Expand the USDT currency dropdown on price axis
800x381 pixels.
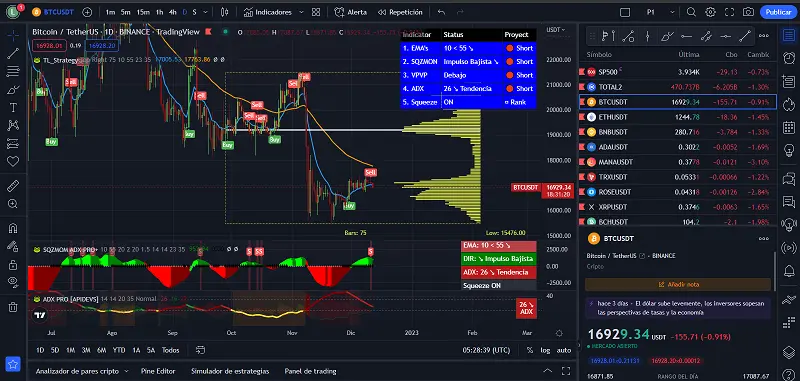(x=556, y=30)
